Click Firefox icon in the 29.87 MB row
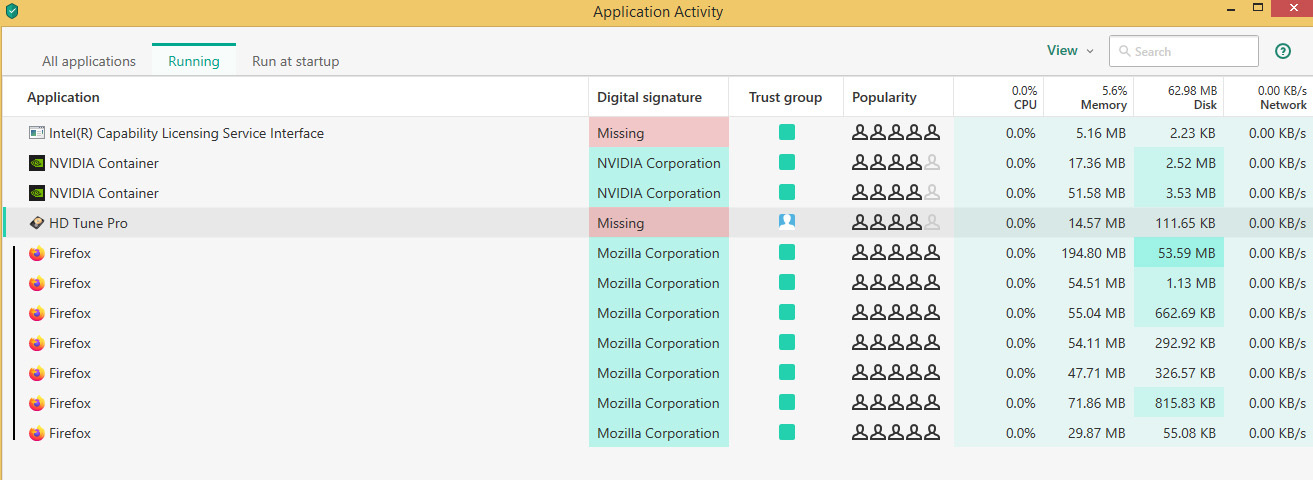Viewport: 1313px width, 480px height. coord(37,433)
